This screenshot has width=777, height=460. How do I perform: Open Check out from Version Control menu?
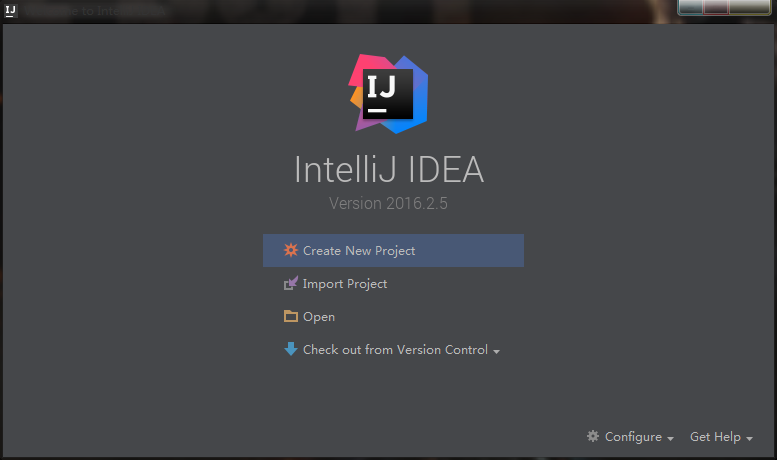tap(395, 350)
